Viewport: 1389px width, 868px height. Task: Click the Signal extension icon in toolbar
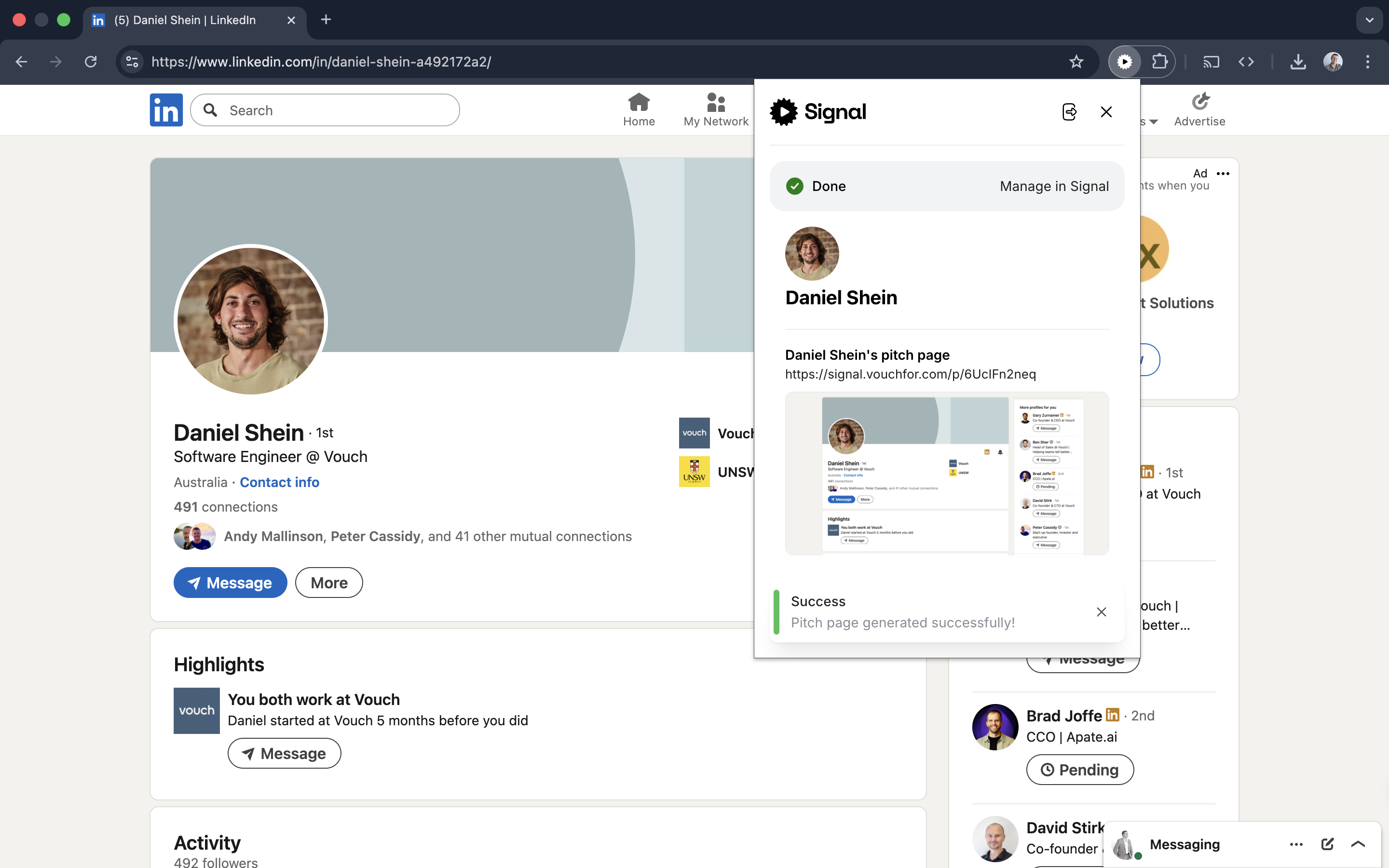point(1124,61)
